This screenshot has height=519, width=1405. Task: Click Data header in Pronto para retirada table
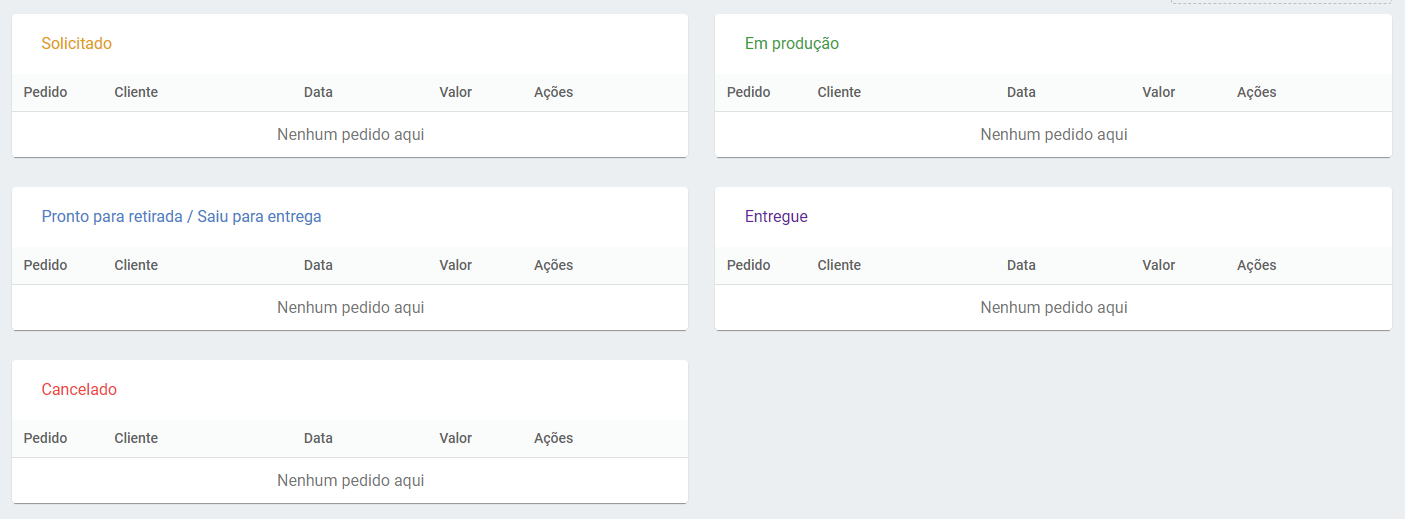click(318, 266)
